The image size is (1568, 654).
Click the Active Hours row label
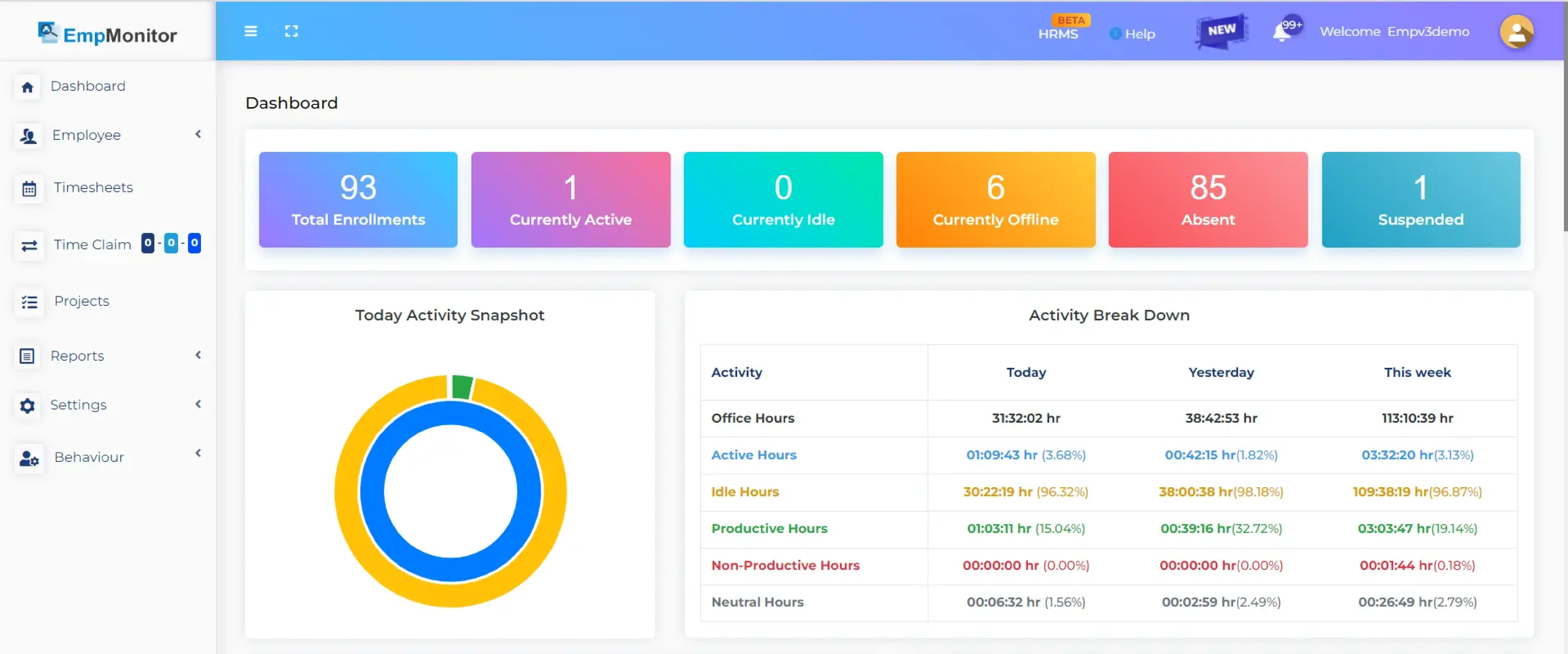pyautogui.click(x=754, y=455)
